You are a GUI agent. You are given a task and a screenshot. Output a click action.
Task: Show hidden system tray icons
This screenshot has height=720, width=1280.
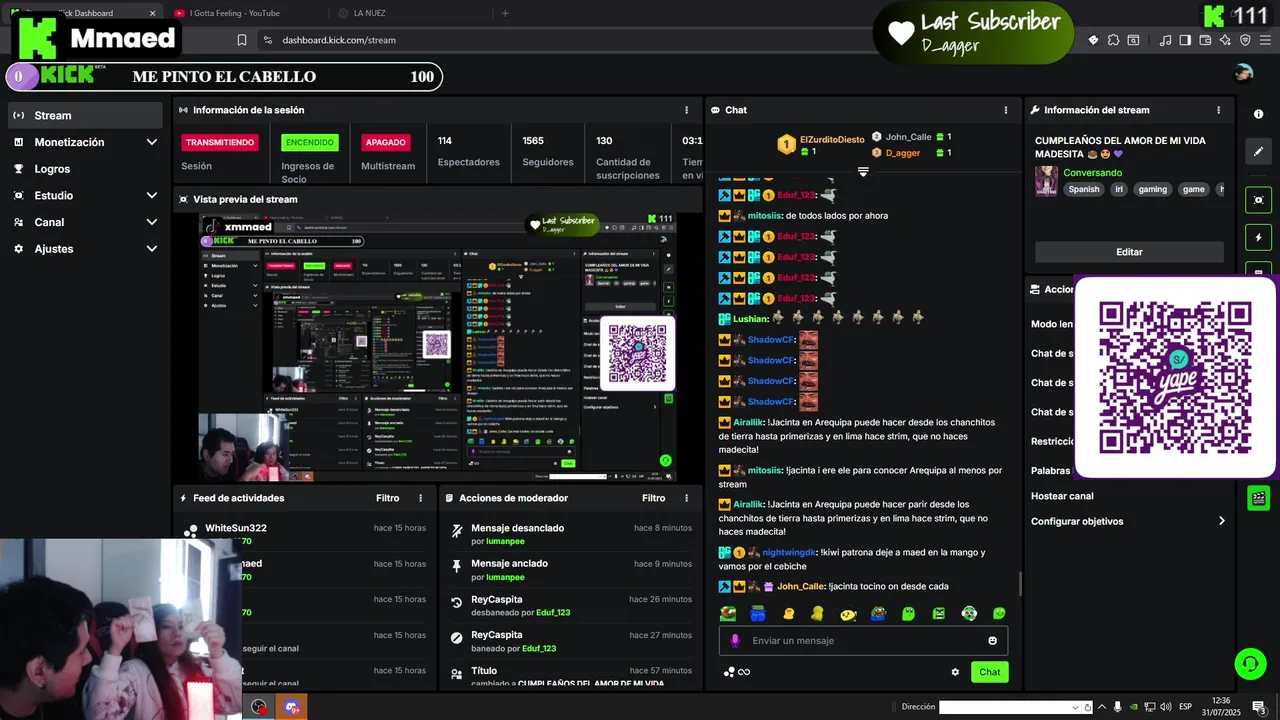point(1103,707)
